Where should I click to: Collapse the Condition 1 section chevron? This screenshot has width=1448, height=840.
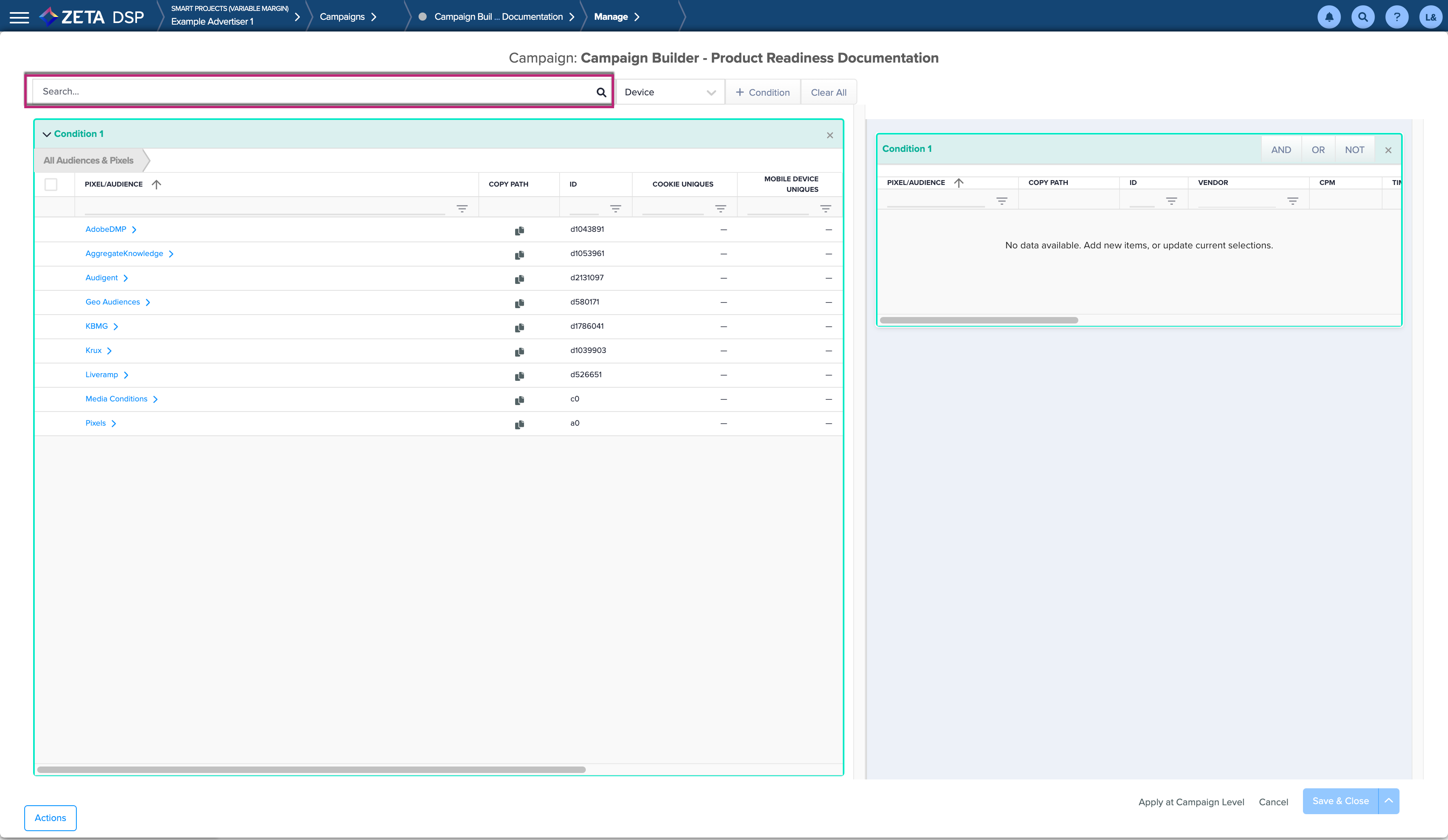(x=46, y=134)
